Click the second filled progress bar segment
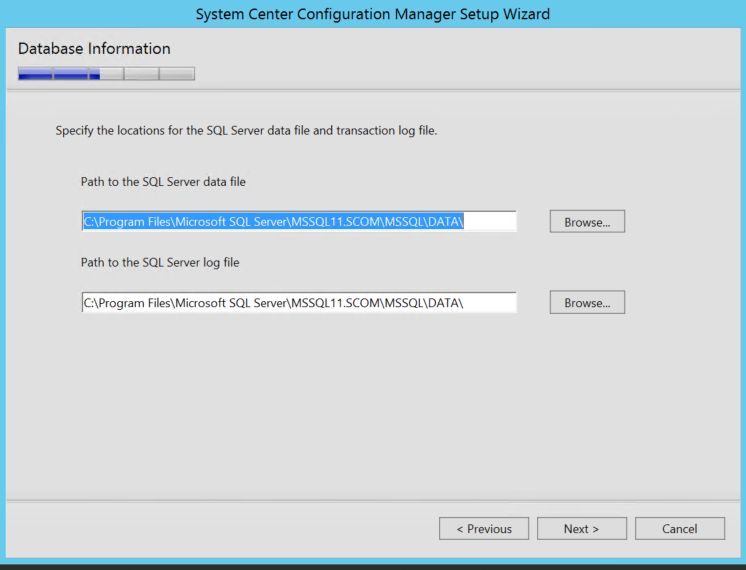746x570 pixels. point(71,74)
